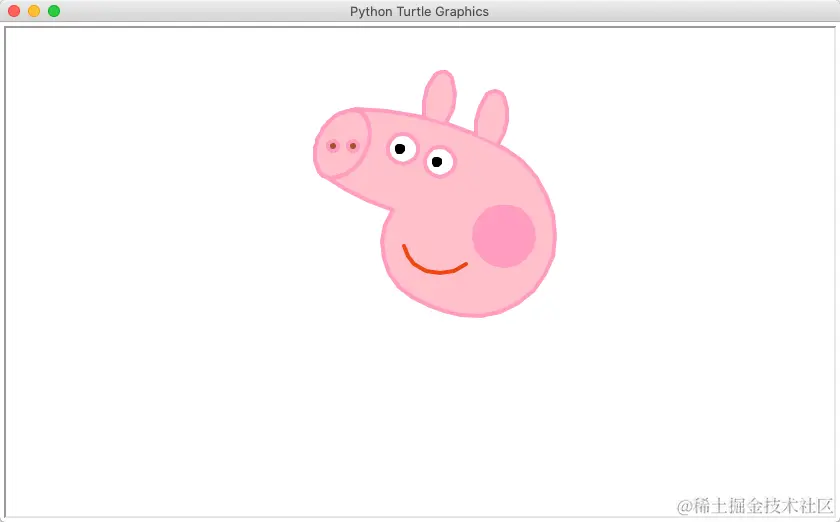Maximize the window with green button
This screenshot has height=522, width=840.
pyautogui.click(x=54, y=11)
